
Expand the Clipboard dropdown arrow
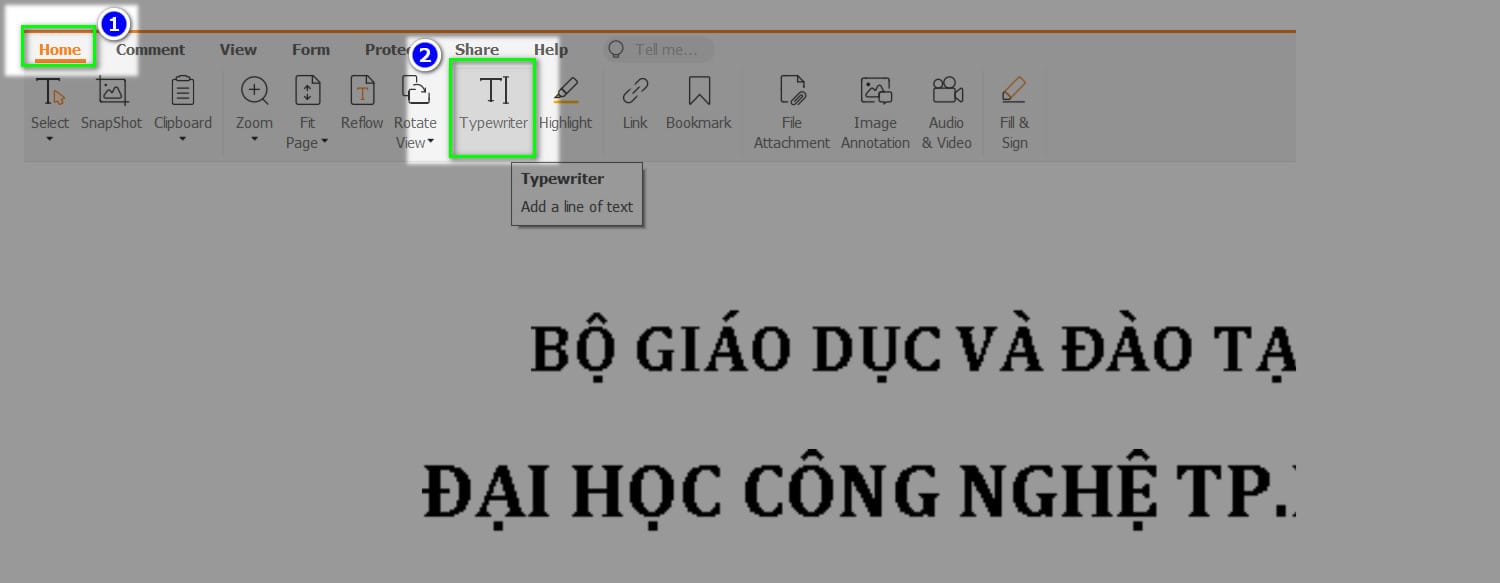183,139
